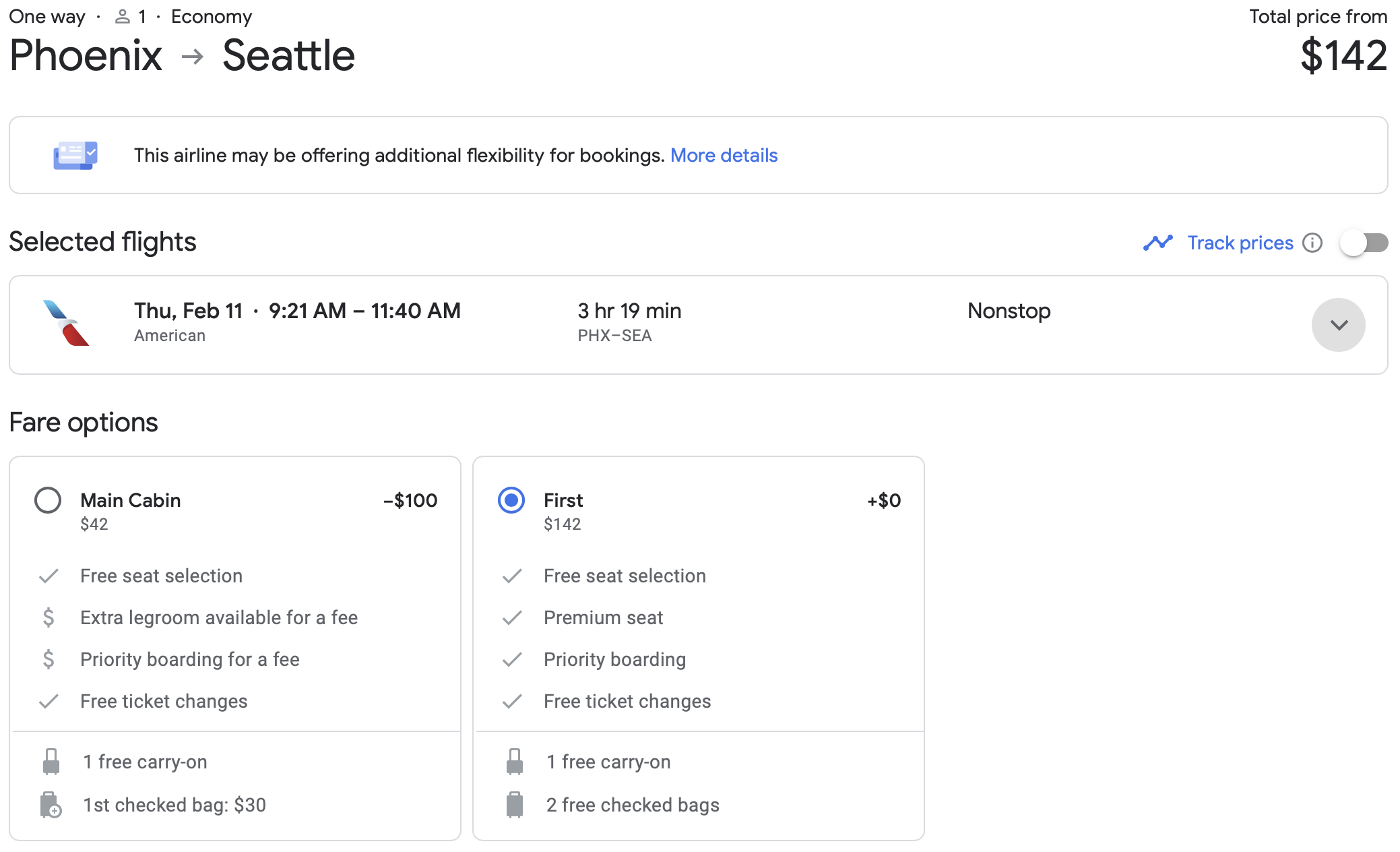Expand the flight details chevron
Viewport: 1400px width, 852px height.
coord(1338,324)
